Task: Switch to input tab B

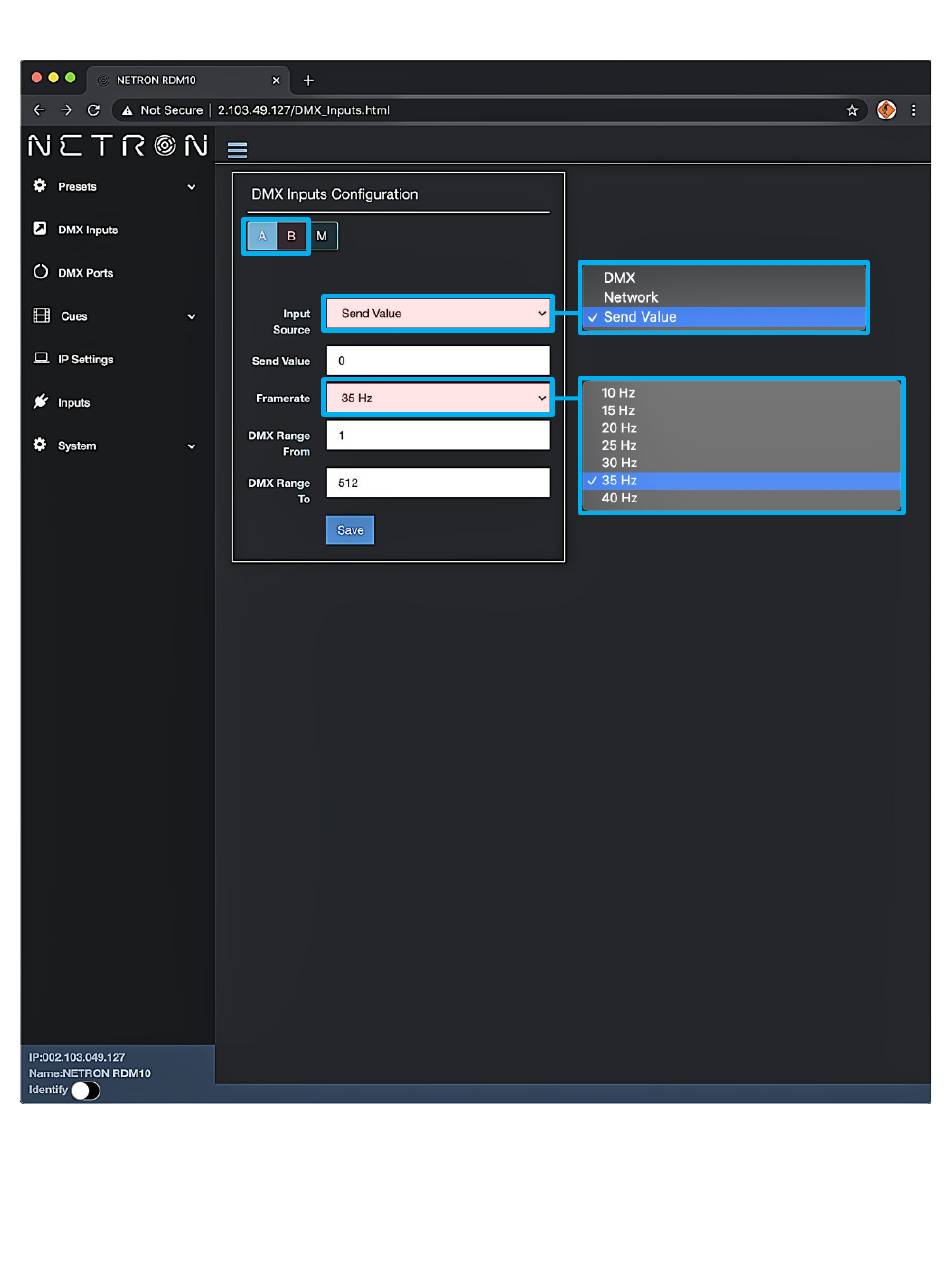Action: pyautogui.click(x=291, y=236)
